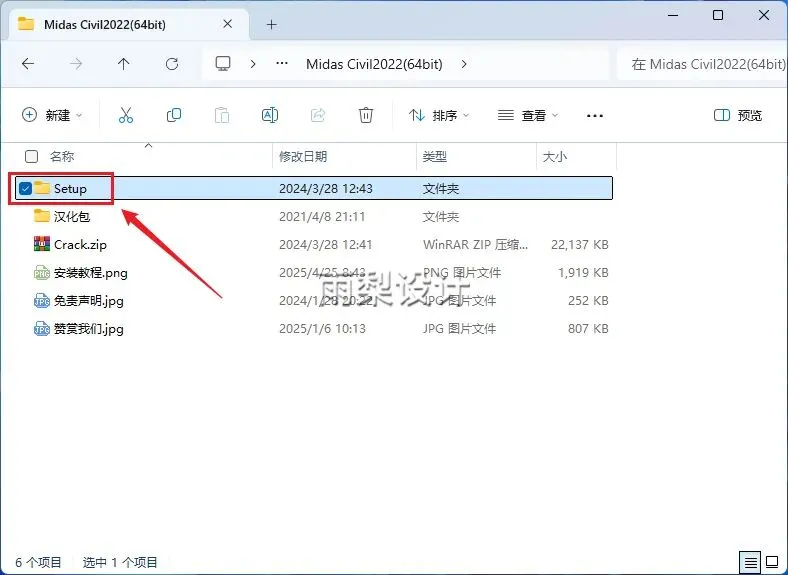Minimize the Explorer window
Viewport: 788px width, 575px height.
coord(672,16)
